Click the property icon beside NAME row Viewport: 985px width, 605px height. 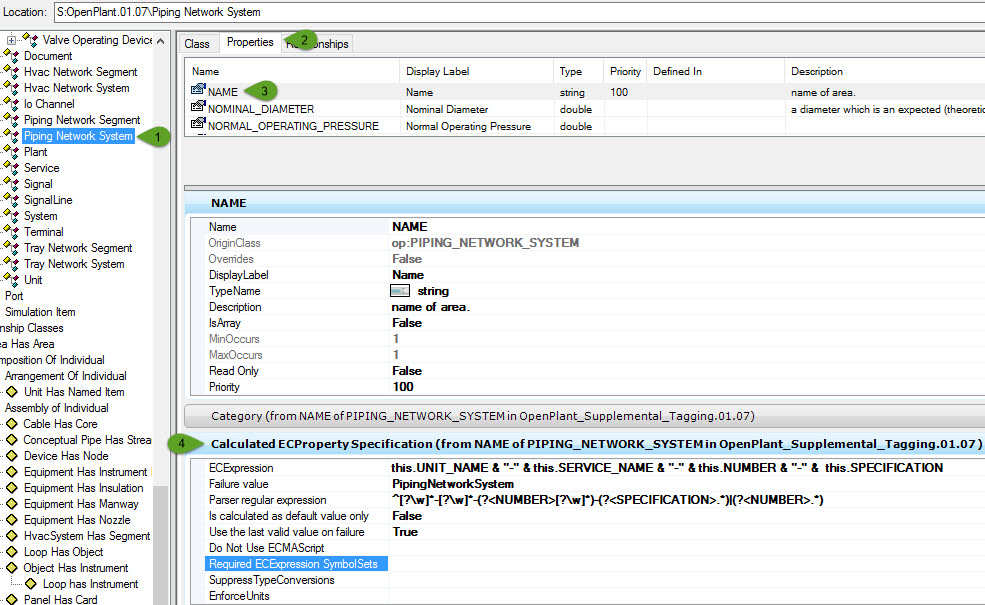198,90
